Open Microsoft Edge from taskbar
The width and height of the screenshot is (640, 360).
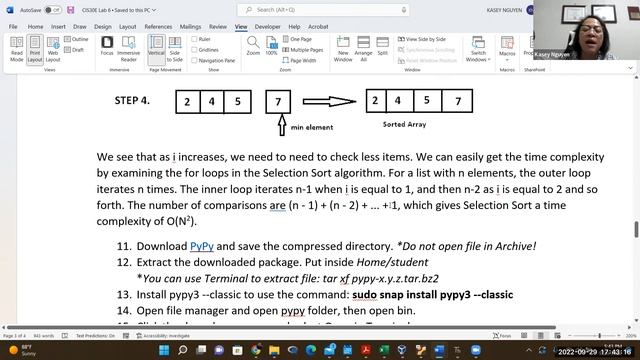coord(311,350)
